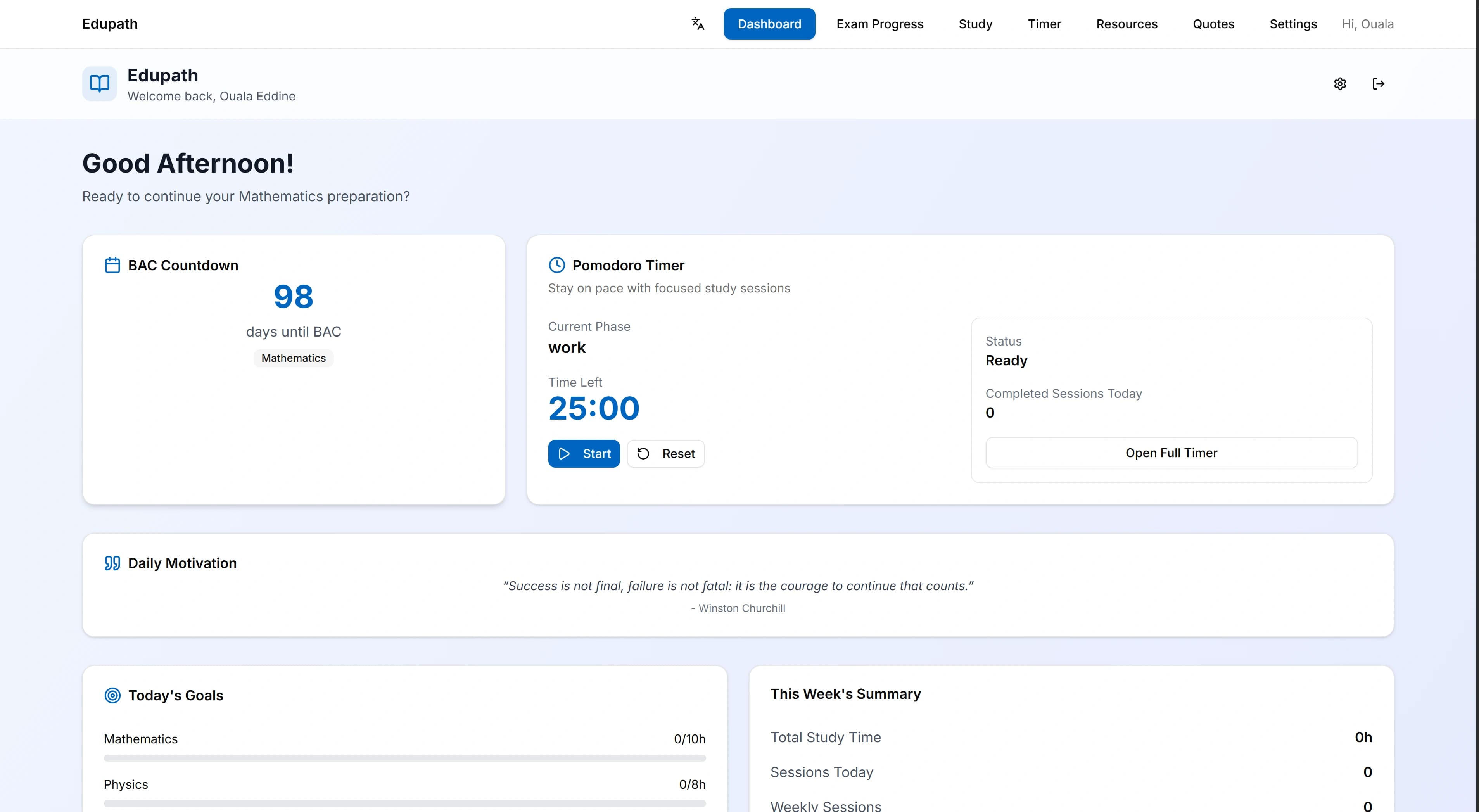This screenshot has height=812, width=1479.
Task: Click the Hi, Ouala greeting
Action: click(x=1368, y=24)
